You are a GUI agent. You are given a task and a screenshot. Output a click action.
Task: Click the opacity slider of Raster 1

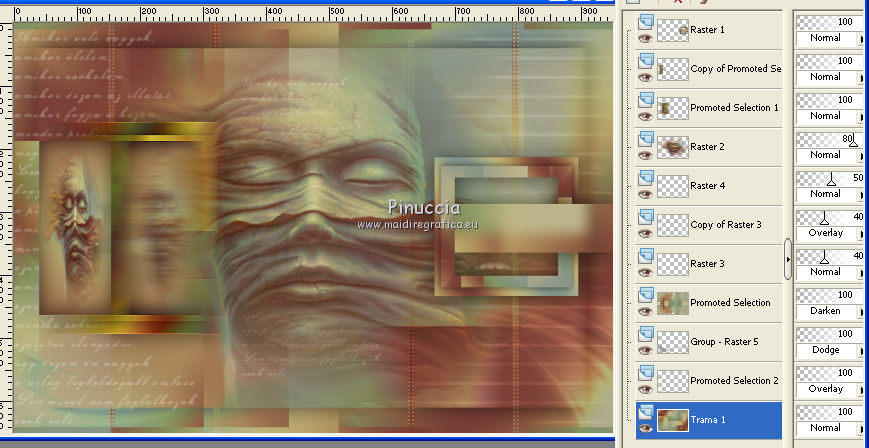830,22
